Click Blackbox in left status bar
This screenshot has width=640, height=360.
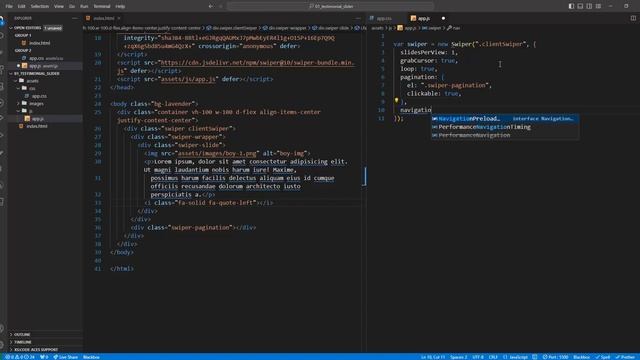coord(91,357)
